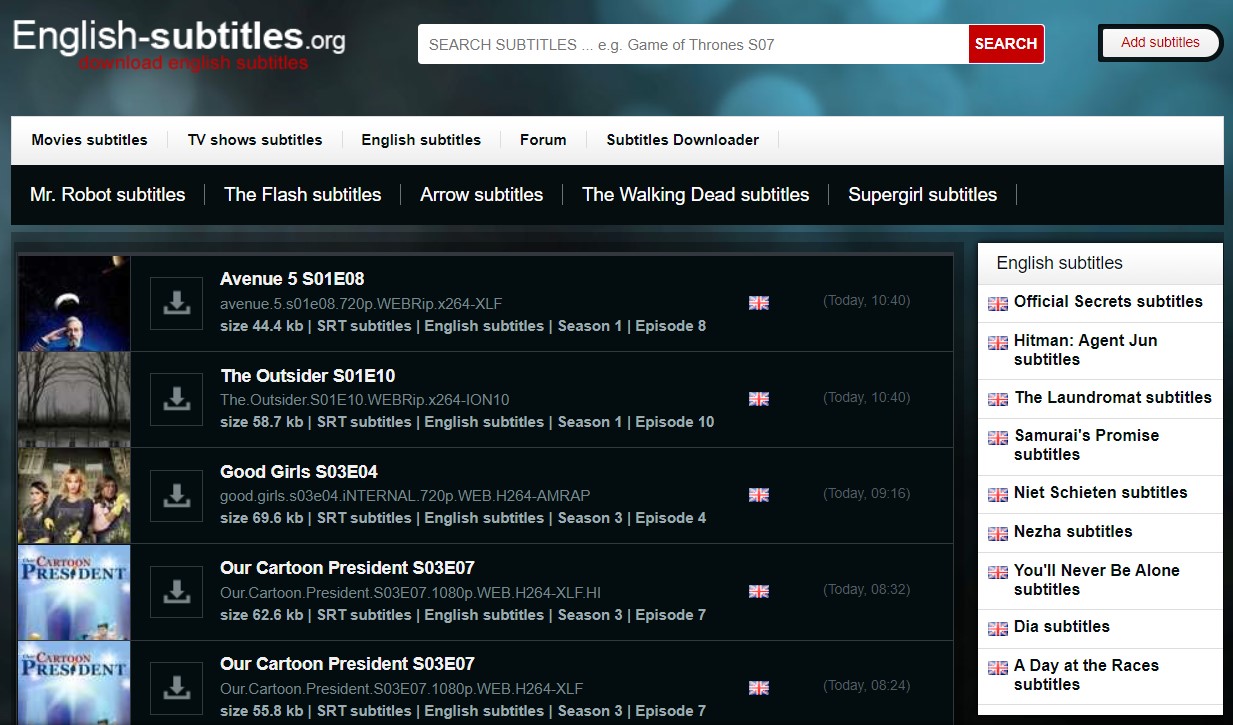Image resolution: width=1233 pixels, height=725 pixels.
Task: Open The Laundromat subtitles in sidebar
Action: 1112,398
